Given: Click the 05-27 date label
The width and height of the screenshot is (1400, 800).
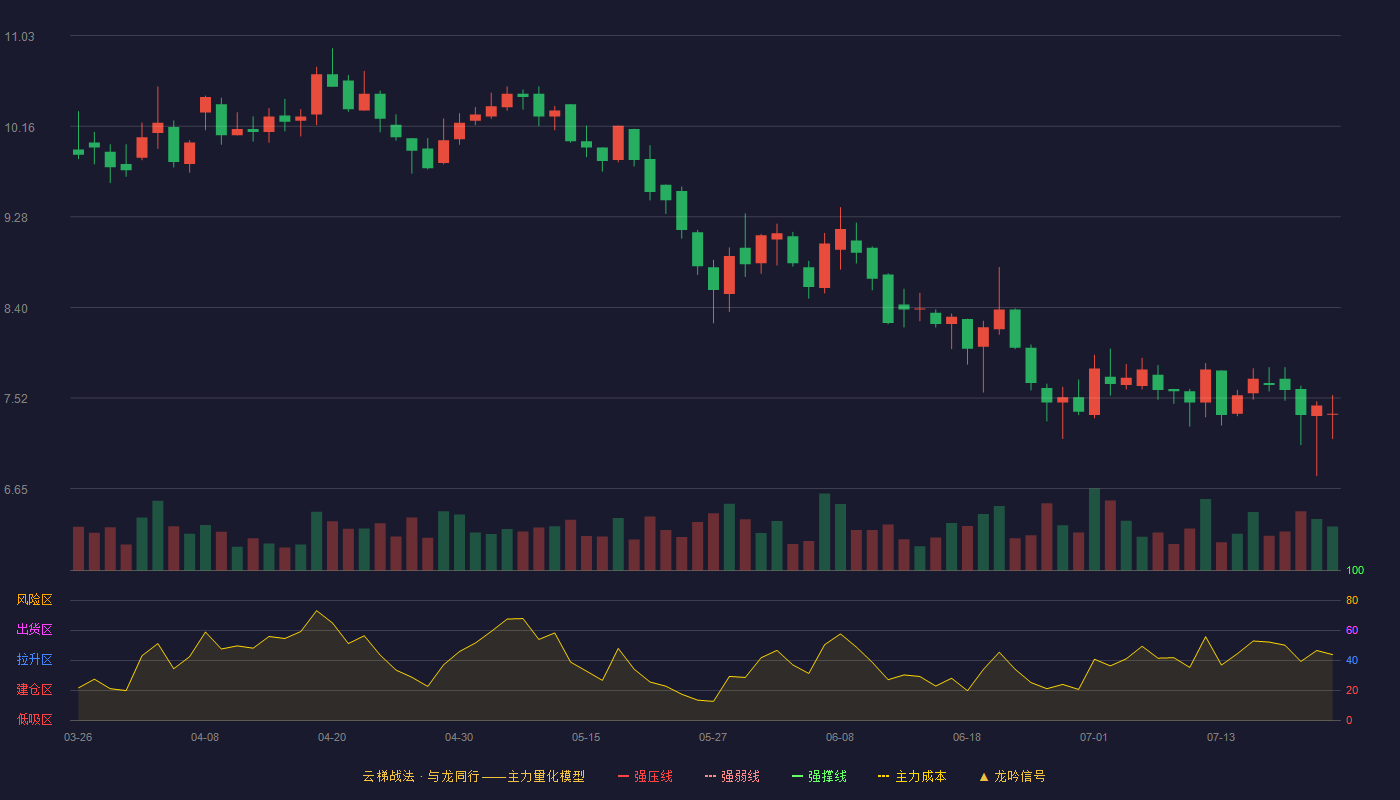Looking at the screenshot, I should coord(713,737).
